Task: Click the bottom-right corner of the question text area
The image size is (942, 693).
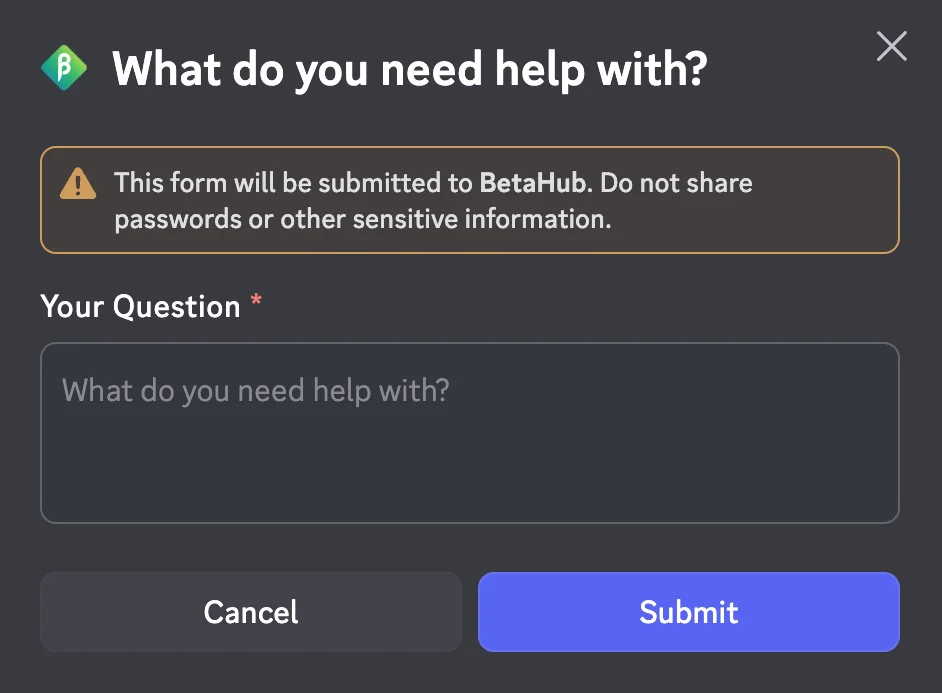Action: [x=888, y=512]
